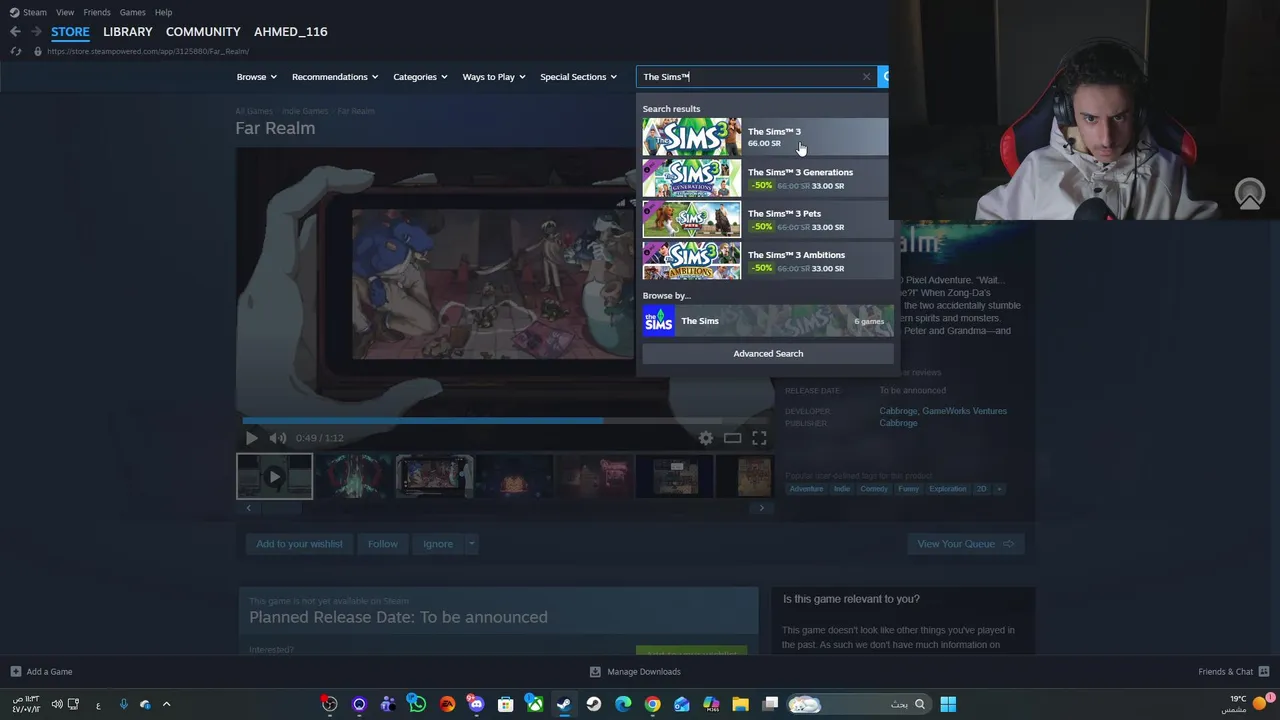Image resolution: width=1280 pixels, height=720 pixels.
Task: Go back with the Steam back arrow
Action: pos(15,32)
